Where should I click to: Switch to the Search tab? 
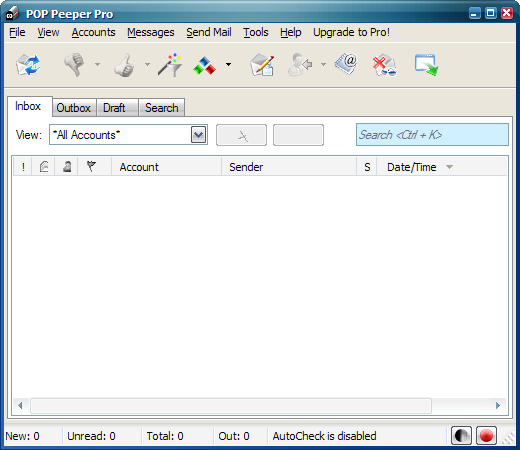point(161,108)
